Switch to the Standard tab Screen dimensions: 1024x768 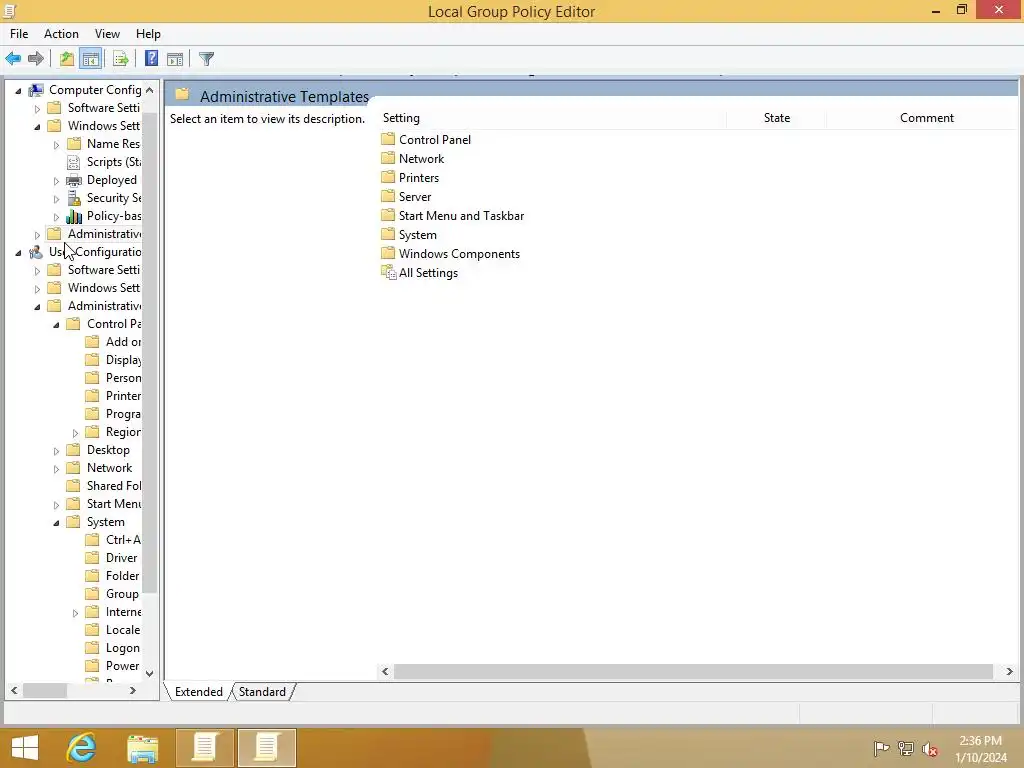point(262,692)
